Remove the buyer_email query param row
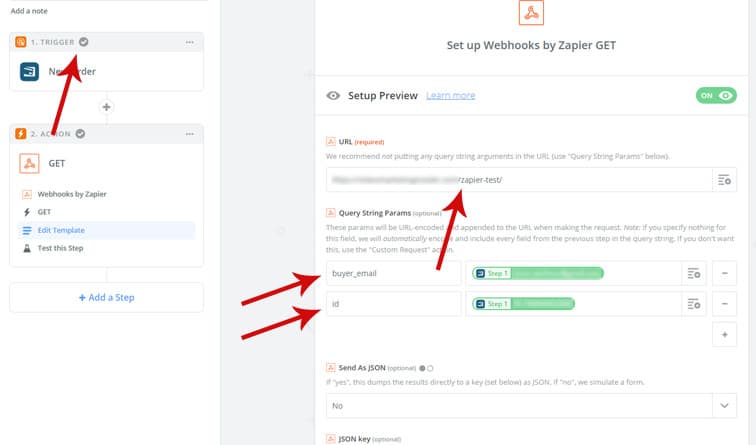Image resolution: width=756 pixels, height=445 pixels. (724, 273)
